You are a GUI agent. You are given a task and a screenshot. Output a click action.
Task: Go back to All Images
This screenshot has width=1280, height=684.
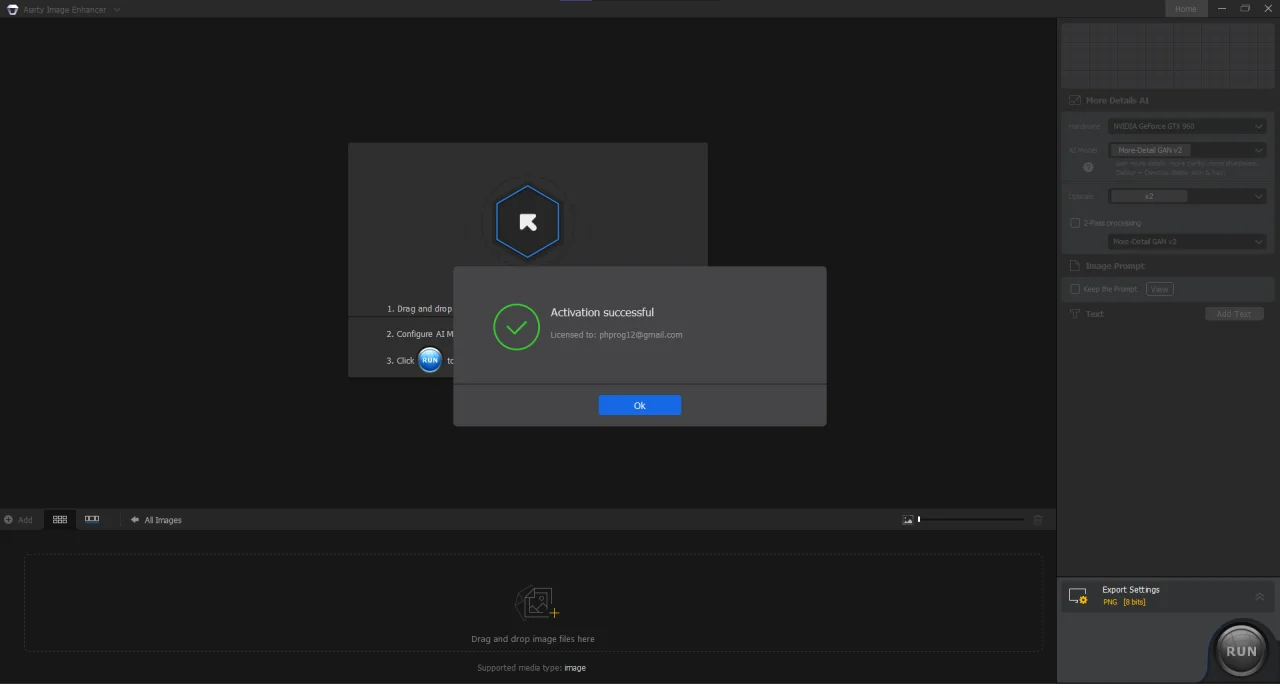point(156,520)
